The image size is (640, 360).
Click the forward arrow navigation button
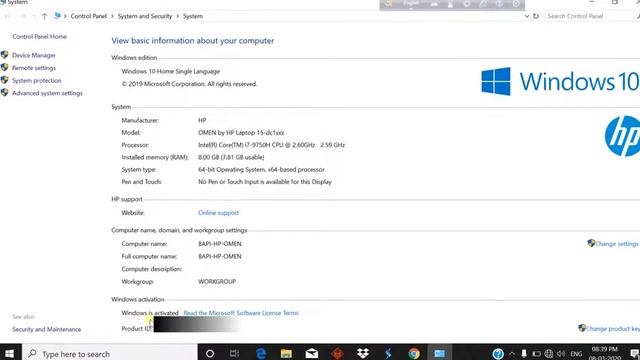point(23,16)
